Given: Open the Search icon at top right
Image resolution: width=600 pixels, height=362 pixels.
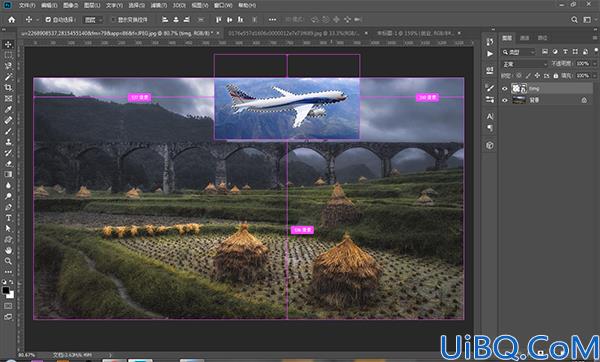Looking at the screenshot, I should coord(574,20).
